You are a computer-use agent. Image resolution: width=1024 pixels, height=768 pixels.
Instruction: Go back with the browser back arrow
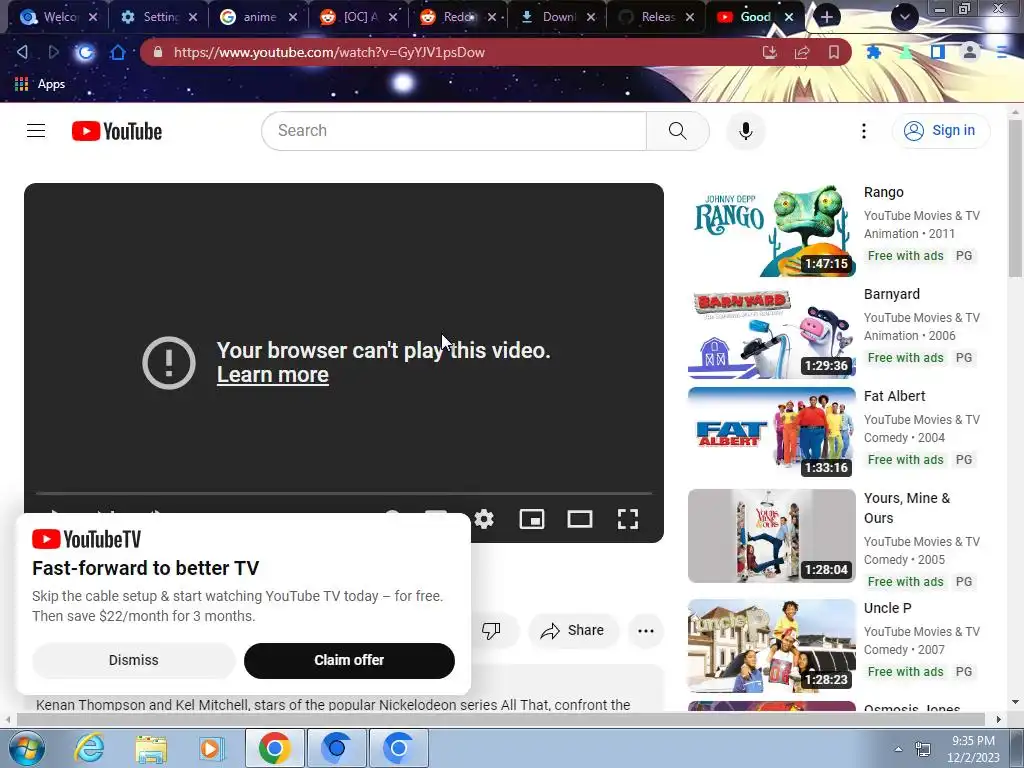[22, 52]
